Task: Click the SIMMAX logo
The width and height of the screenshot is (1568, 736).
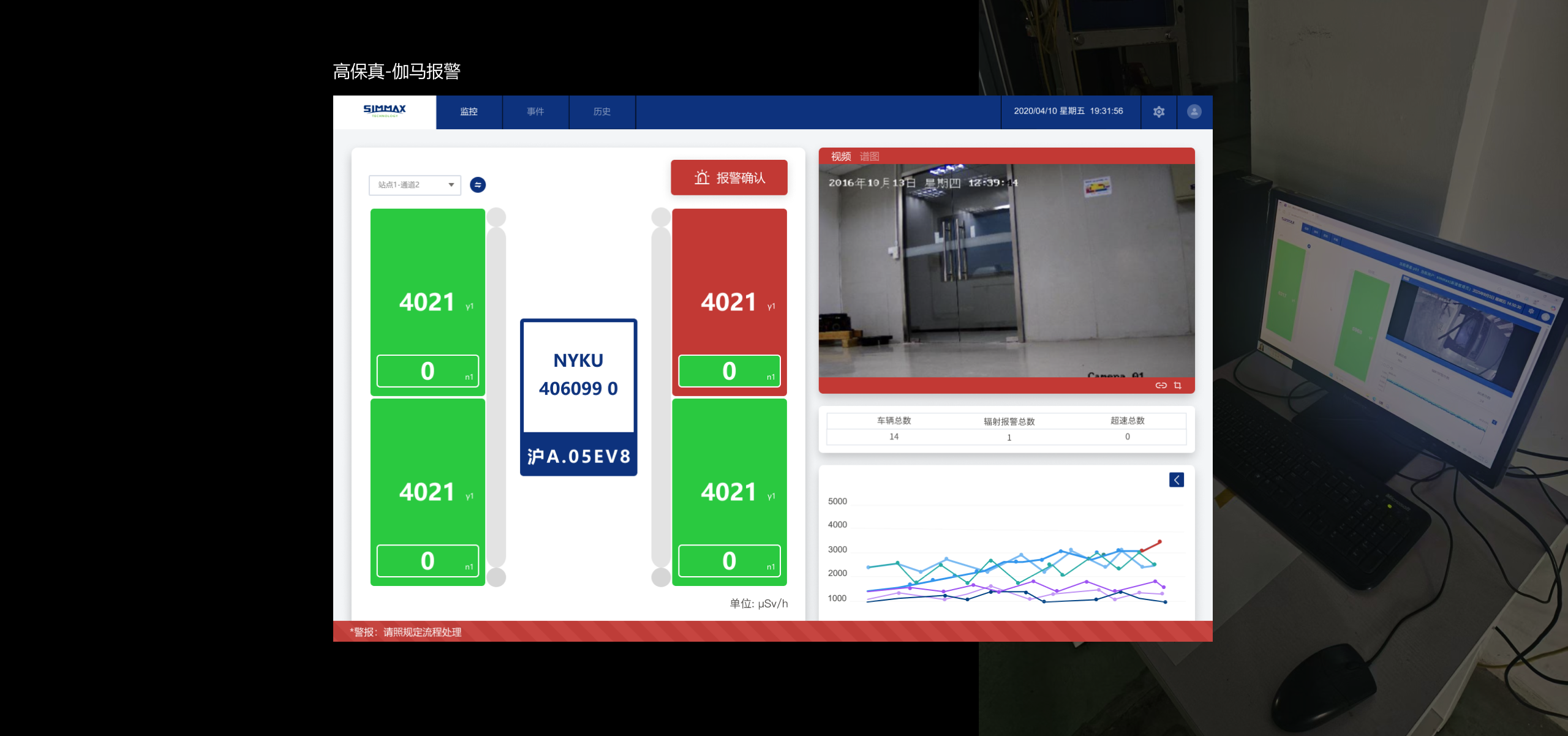Action: click(x=384, y=111)
